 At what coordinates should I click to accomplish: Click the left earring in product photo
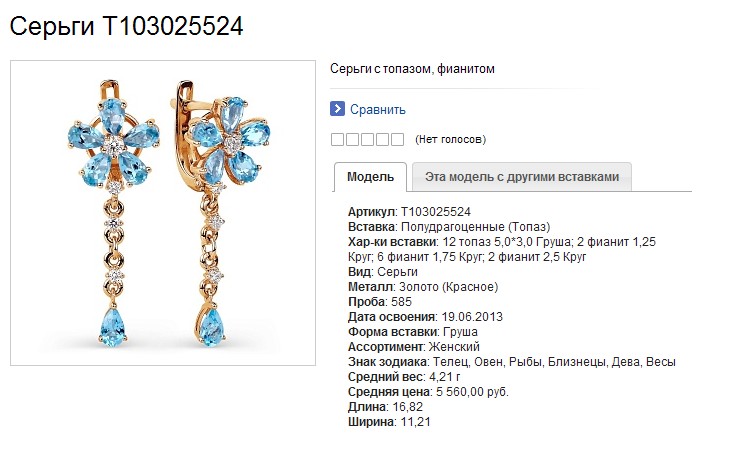[113, 213]
